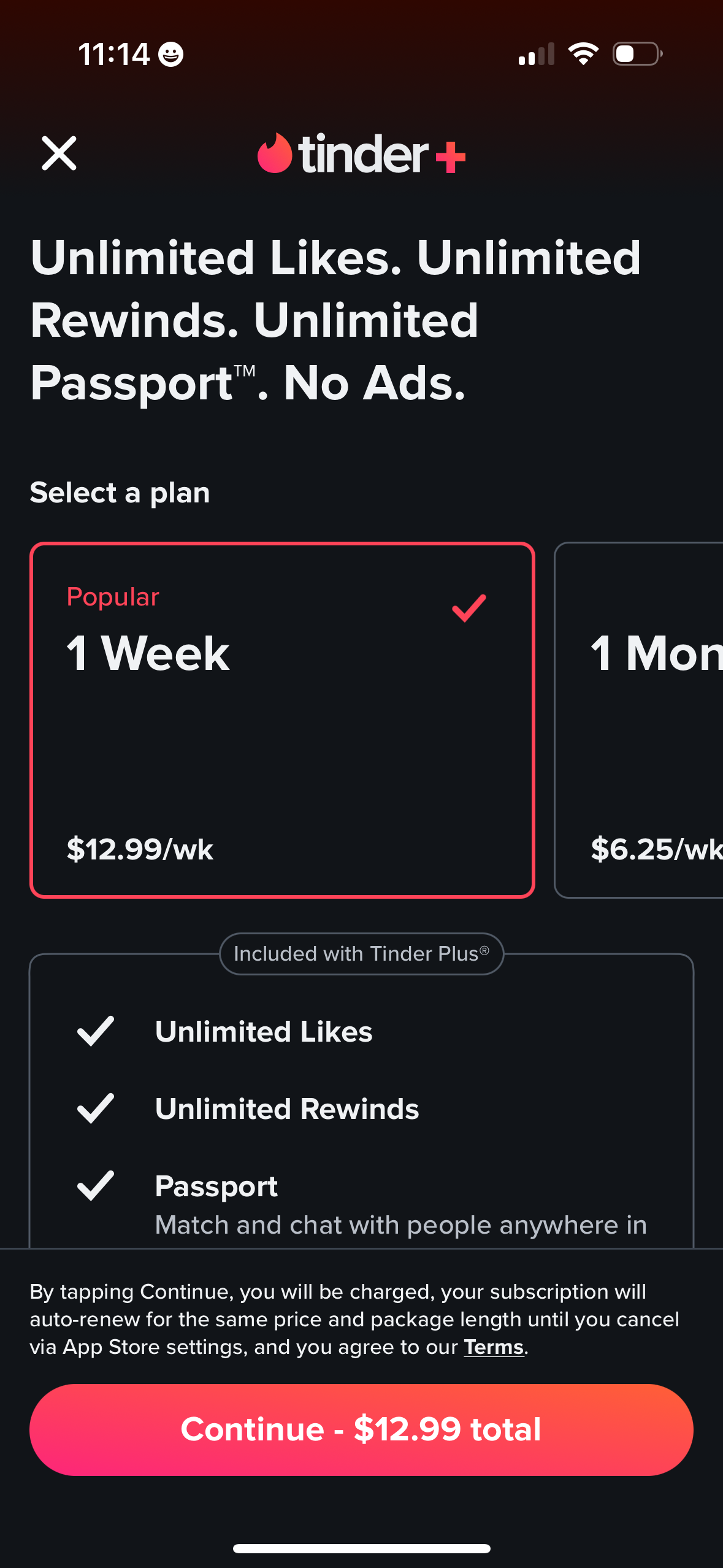The height and width of the screenshot is (1568, 723).
Task: Tap the $6.25/wk price label
Action: tap(655, 849)
